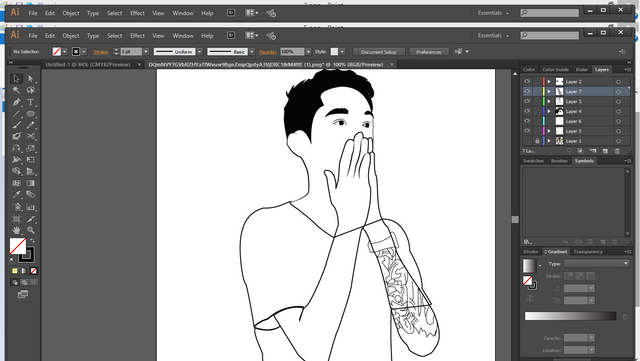Image resolution: width=640 pixels, height=361 pixels.
Task: Select the Paintbrush tool
Action: pyautogui.click(x=16, y=125)
